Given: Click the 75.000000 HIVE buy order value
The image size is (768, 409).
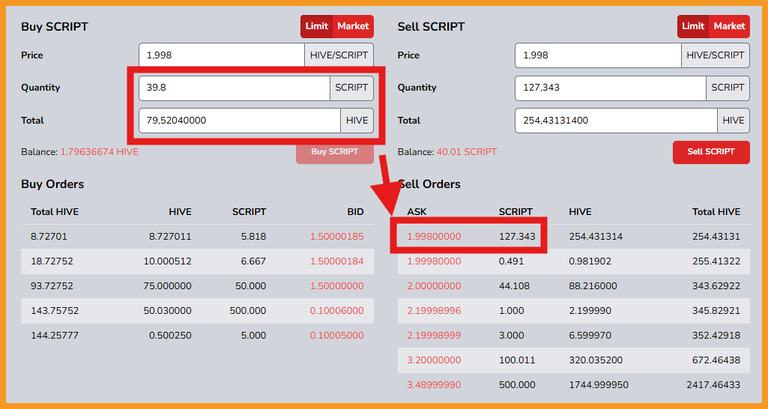Looking at the screenshot, I should (168, 286).
